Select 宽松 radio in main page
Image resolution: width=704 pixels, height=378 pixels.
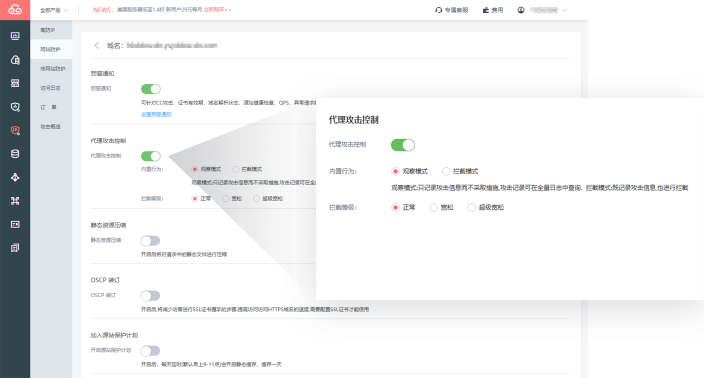click(x=226, y=198)
